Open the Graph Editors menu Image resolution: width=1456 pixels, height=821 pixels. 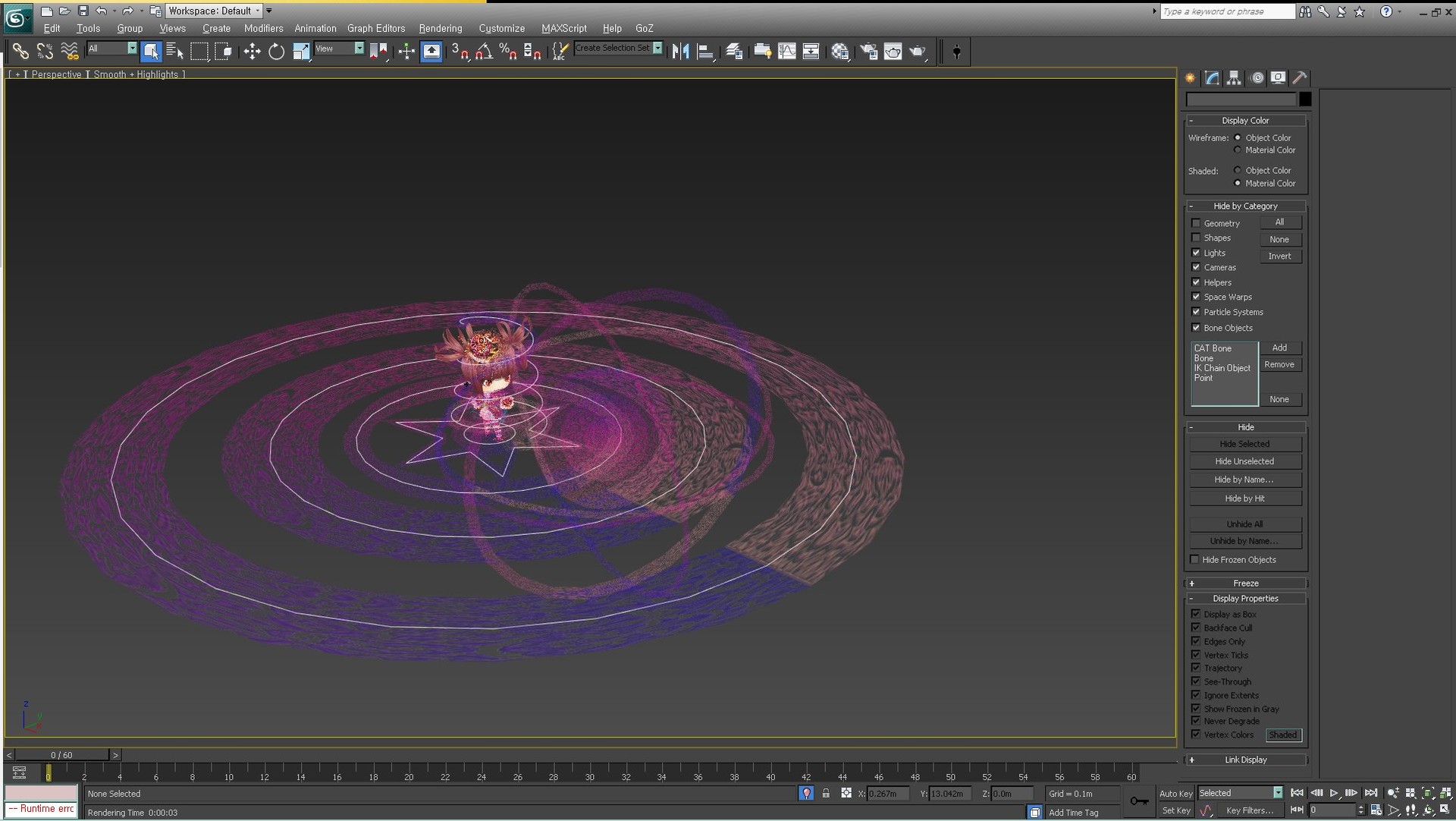(375, 28)
